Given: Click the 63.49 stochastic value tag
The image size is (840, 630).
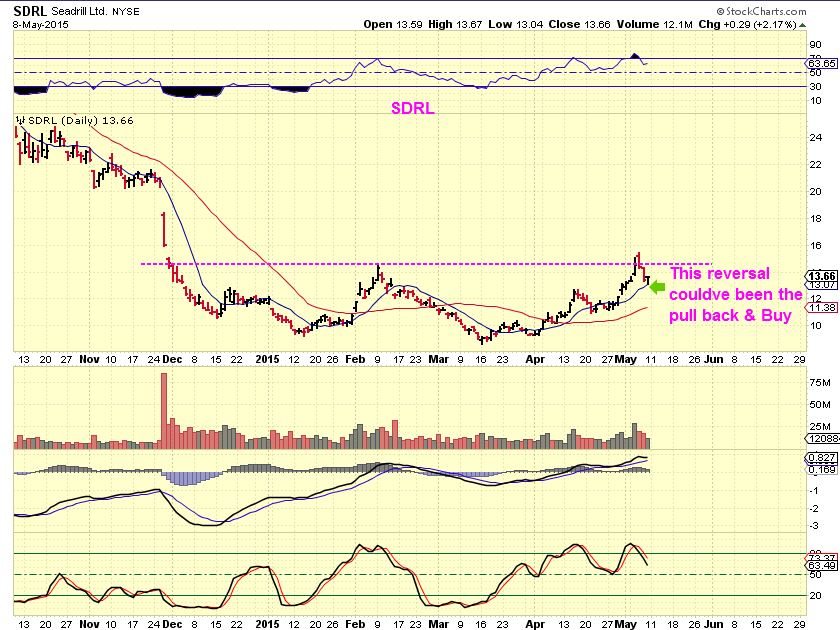Looking at the screenshot, I should click(821, 566).
